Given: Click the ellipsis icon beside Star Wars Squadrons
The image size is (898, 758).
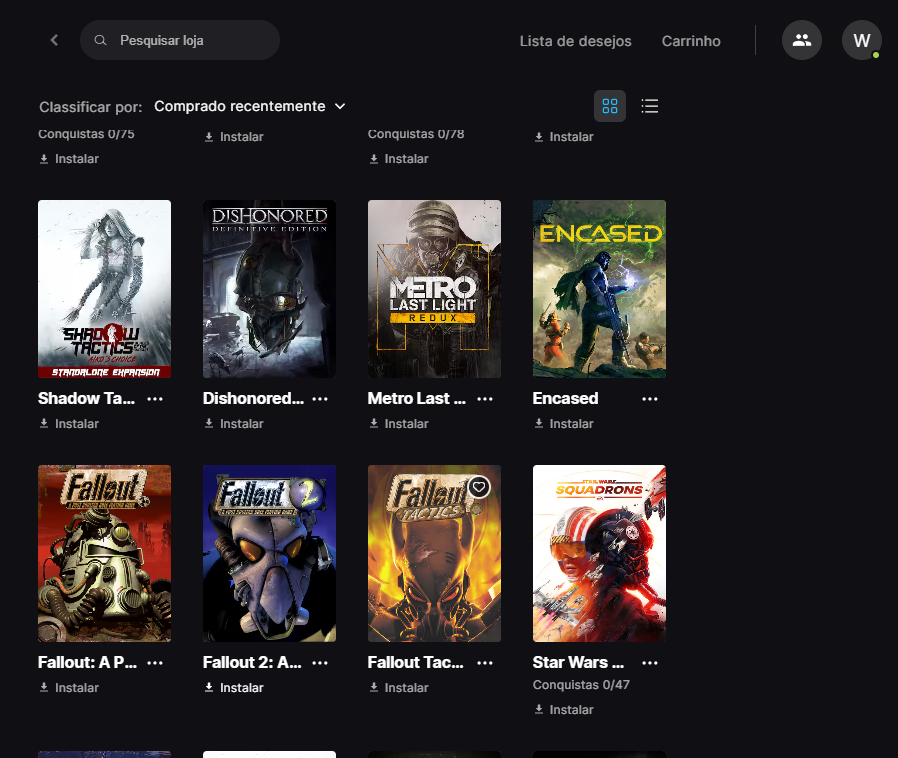Looking at the screenshot, I should [x=650, y=663].
